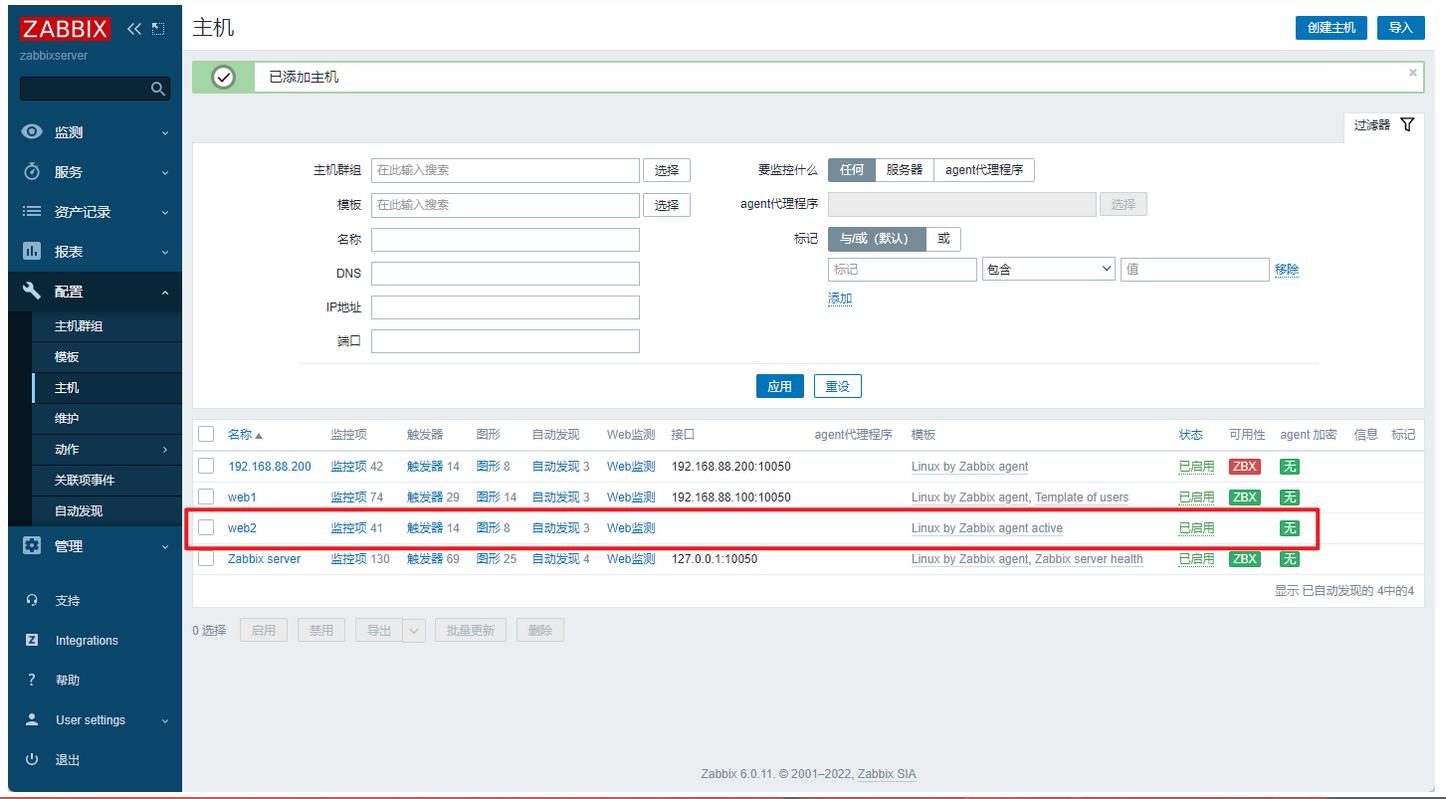This screenshot has height=799, width=1446.
Task: Expand the 服务 menu
Action: (x=165, y=173)
